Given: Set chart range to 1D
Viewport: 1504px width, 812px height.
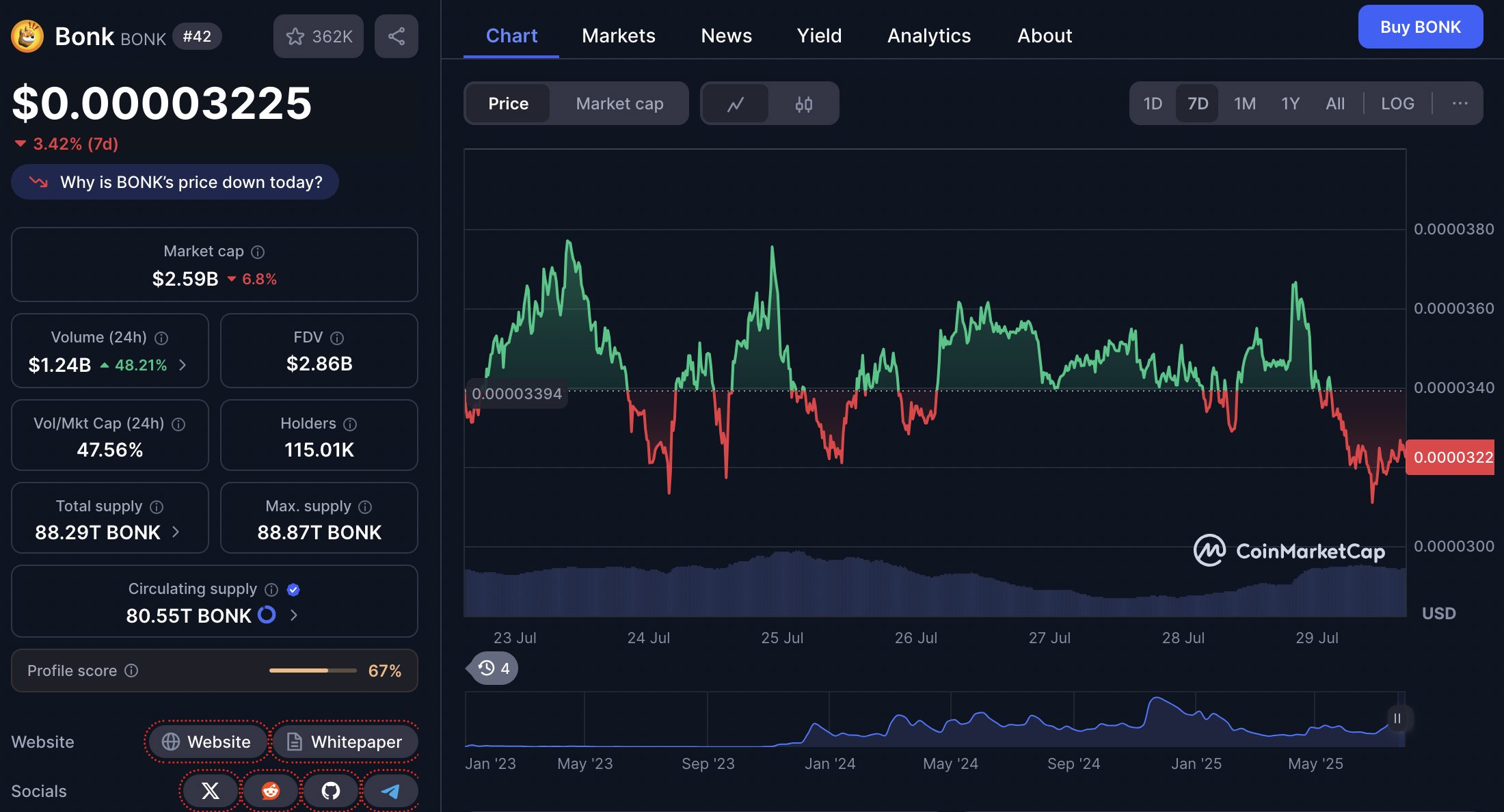Looking at the screenshot, I should [1153, 104].
